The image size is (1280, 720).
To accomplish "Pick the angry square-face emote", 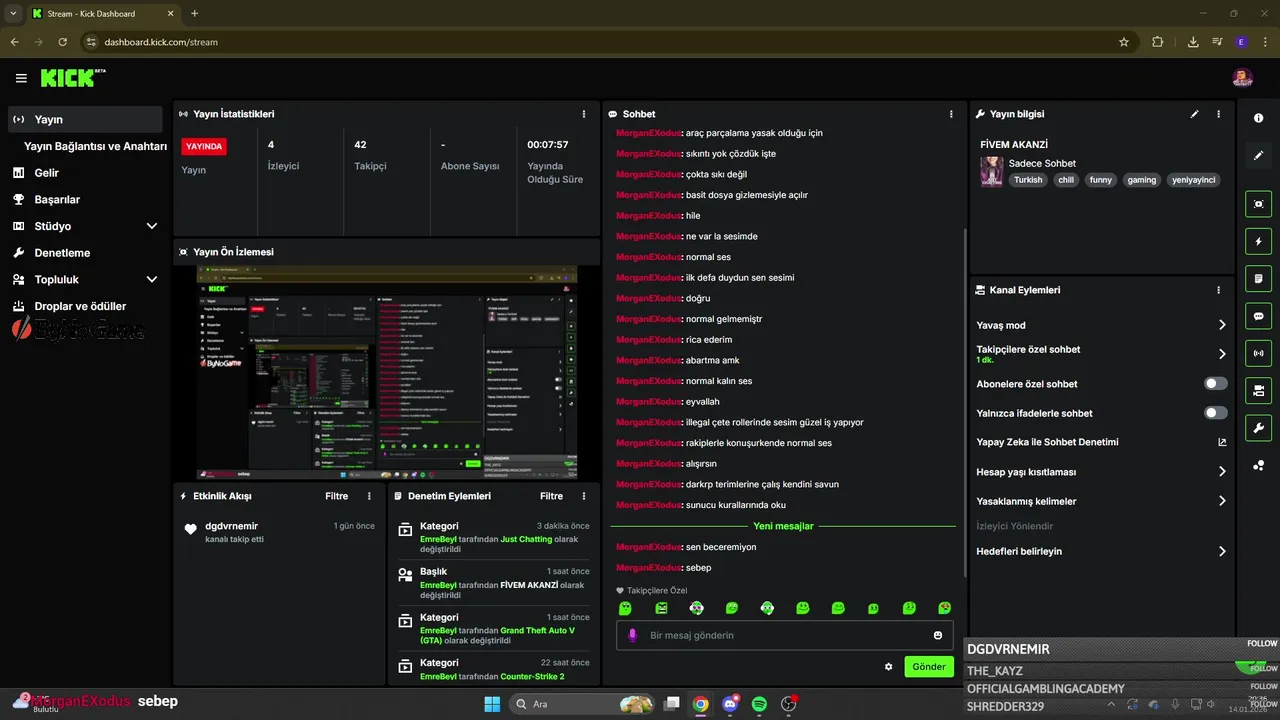I will coord(661,608).
